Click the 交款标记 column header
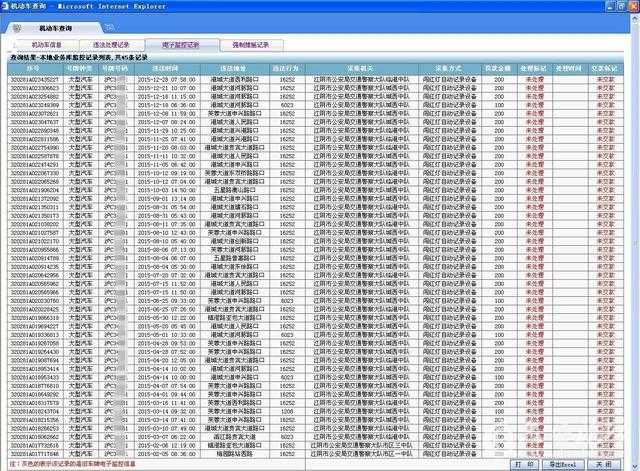 [605, 69]
